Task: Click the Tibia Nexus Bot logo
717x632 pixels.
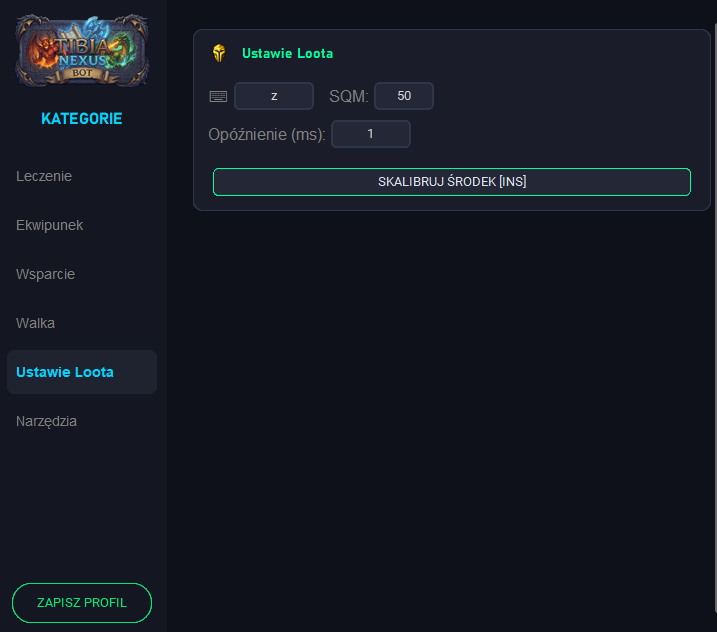Action: [x=82, y=50]
